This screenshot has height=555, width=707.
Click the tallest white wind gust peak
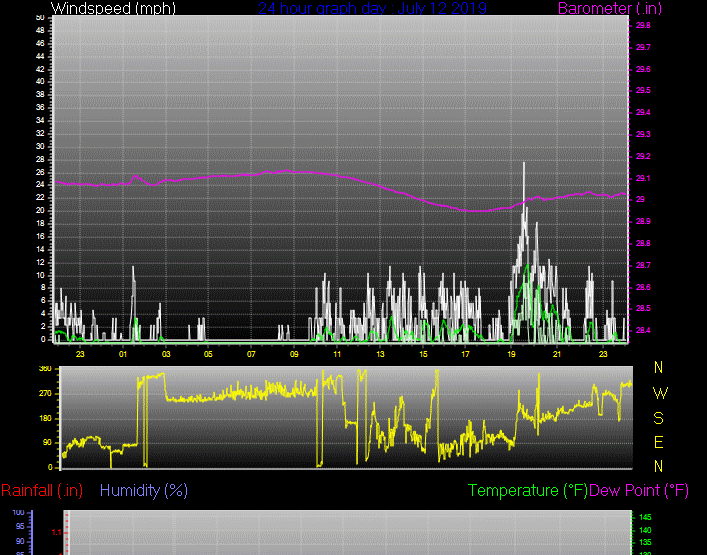(523, 165)
